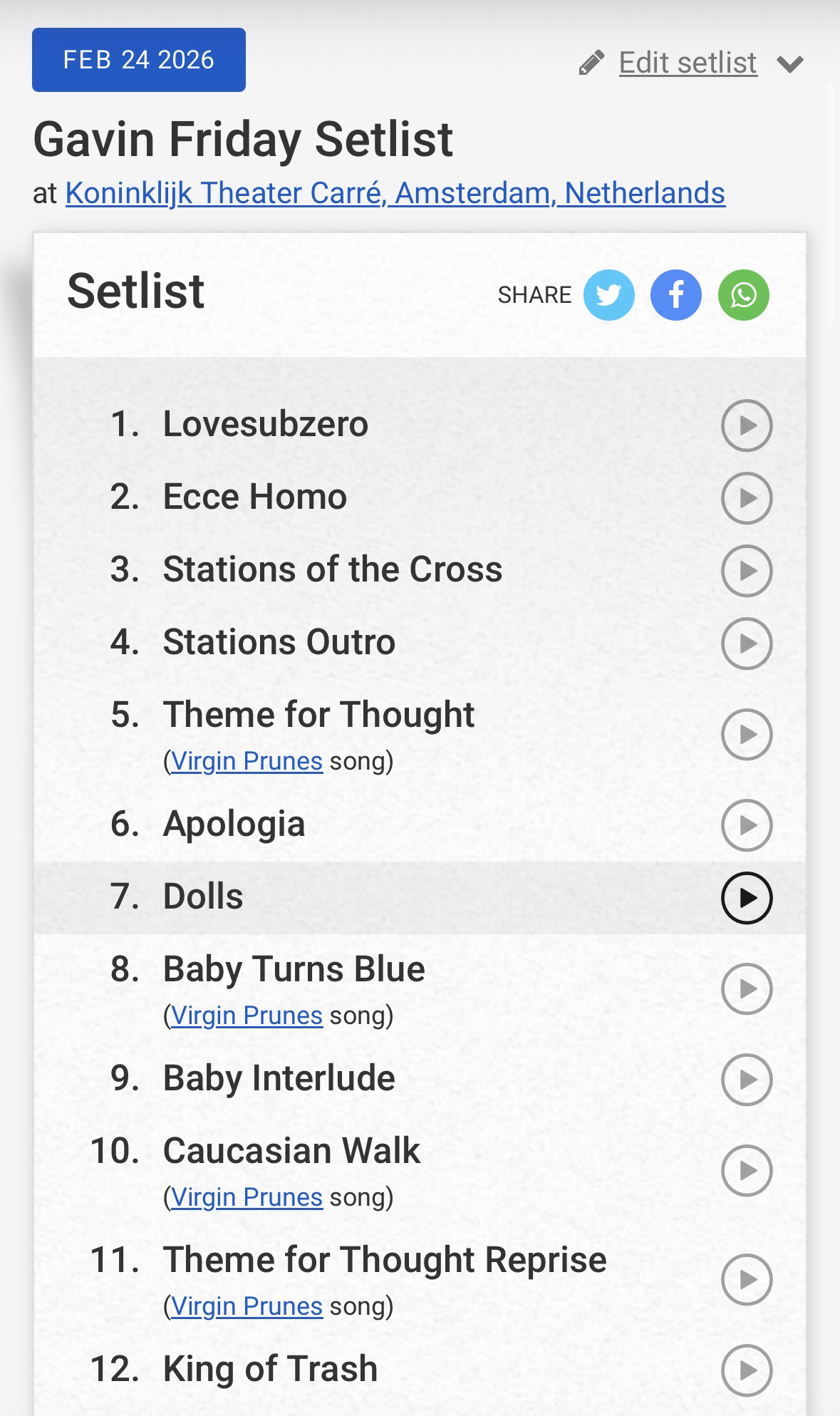The width and height of the screenshot is (840, 1416).
Task: Play Stations of the Cross
Action: [x=747, y=571]
